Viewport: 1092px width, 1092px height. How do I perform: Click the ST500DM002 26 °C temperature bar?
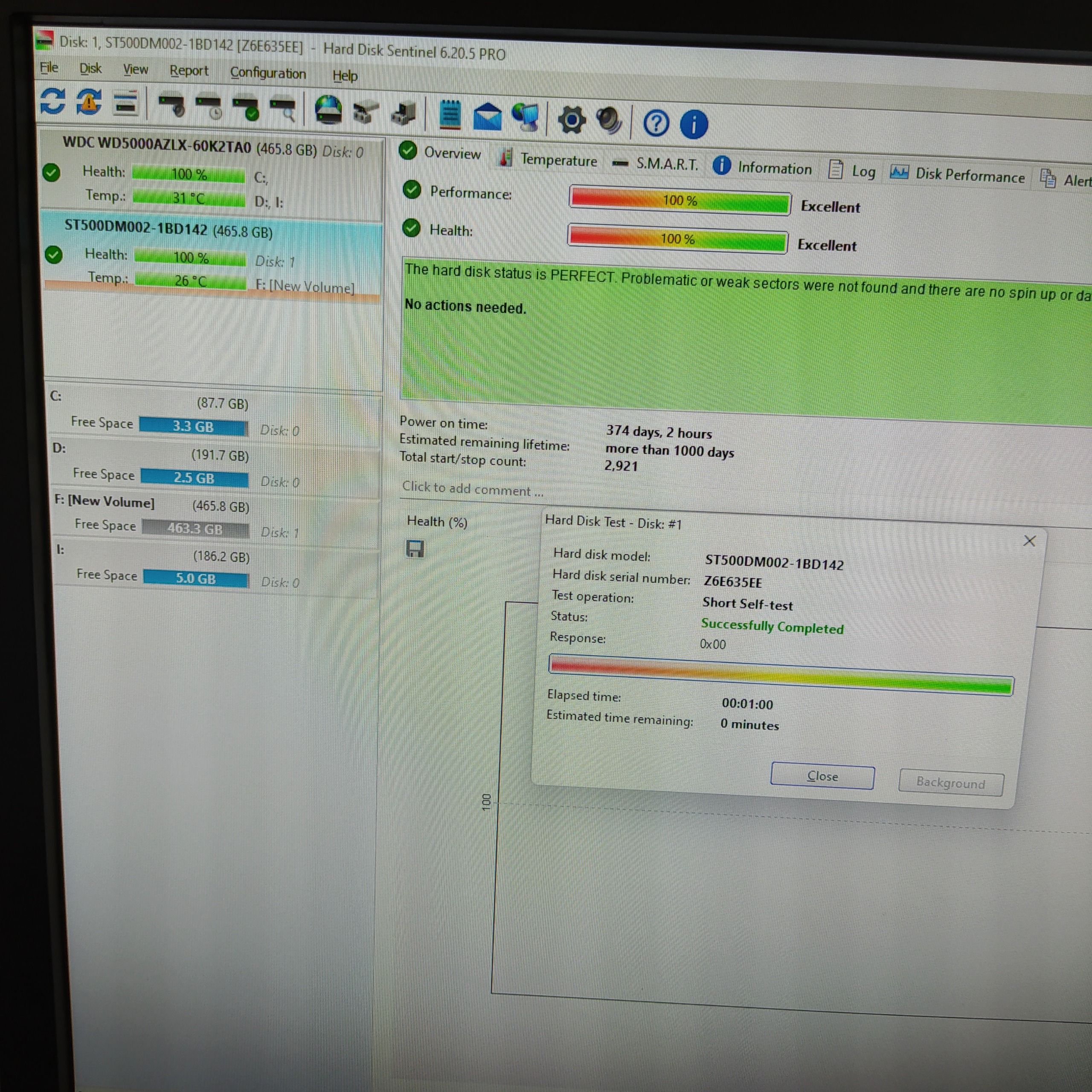pos(191,280)
